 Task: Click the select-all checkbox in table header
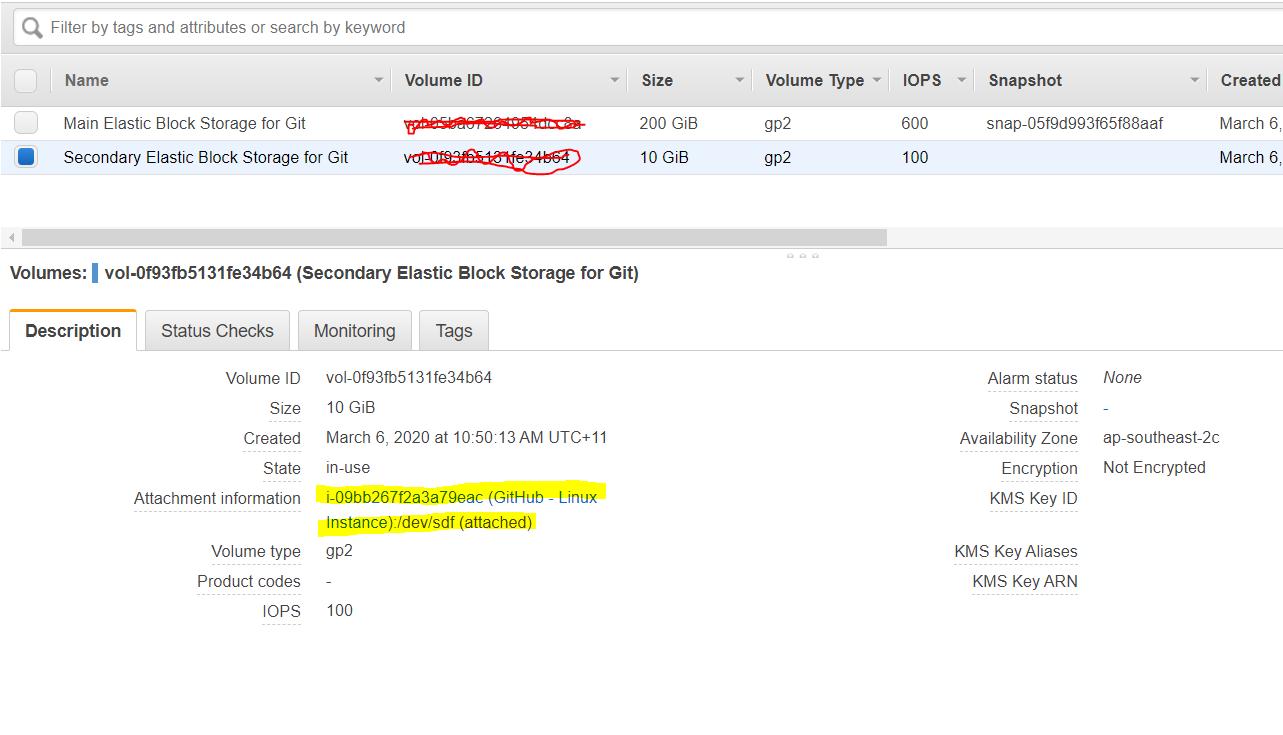pos(25,79)
